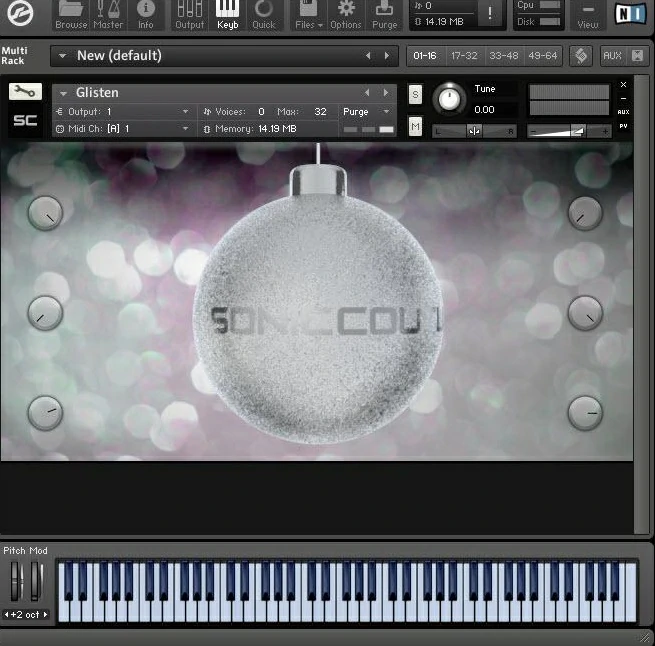Toggle the KSP multi script editor icon

(x=581, y=56)
